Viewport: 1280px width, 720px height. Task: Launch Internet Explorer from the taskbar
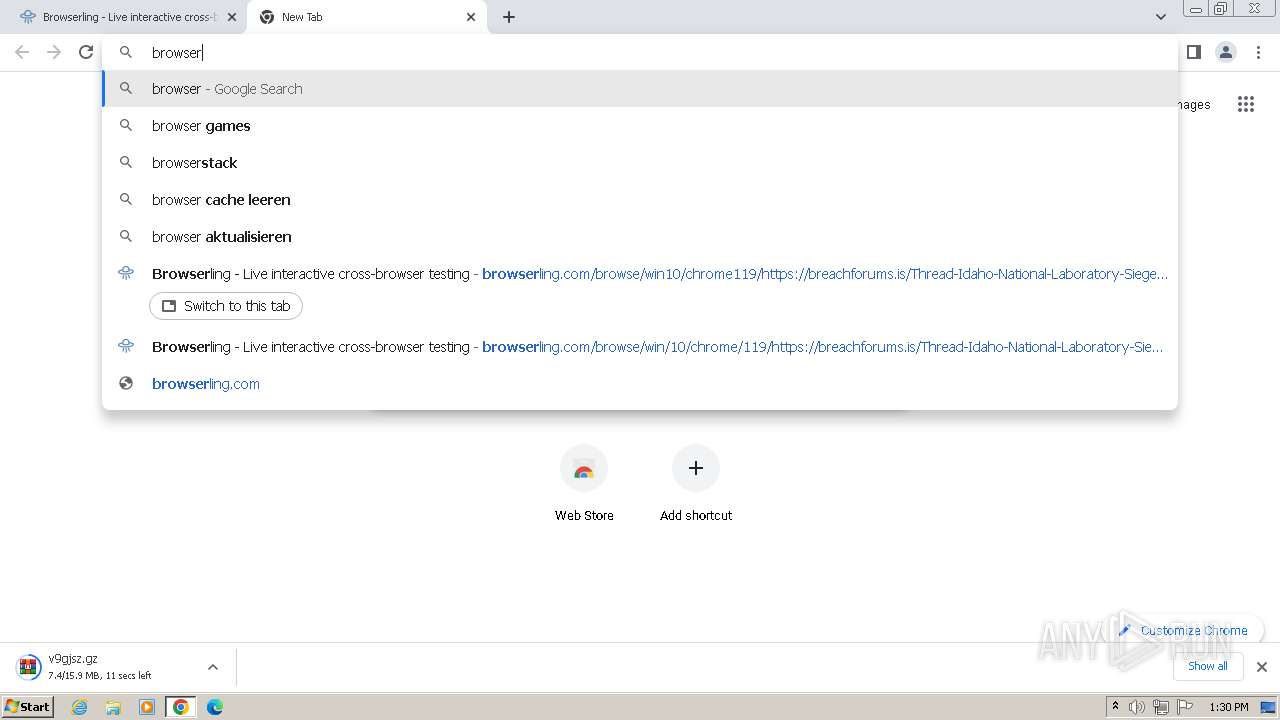pos(80,707)
